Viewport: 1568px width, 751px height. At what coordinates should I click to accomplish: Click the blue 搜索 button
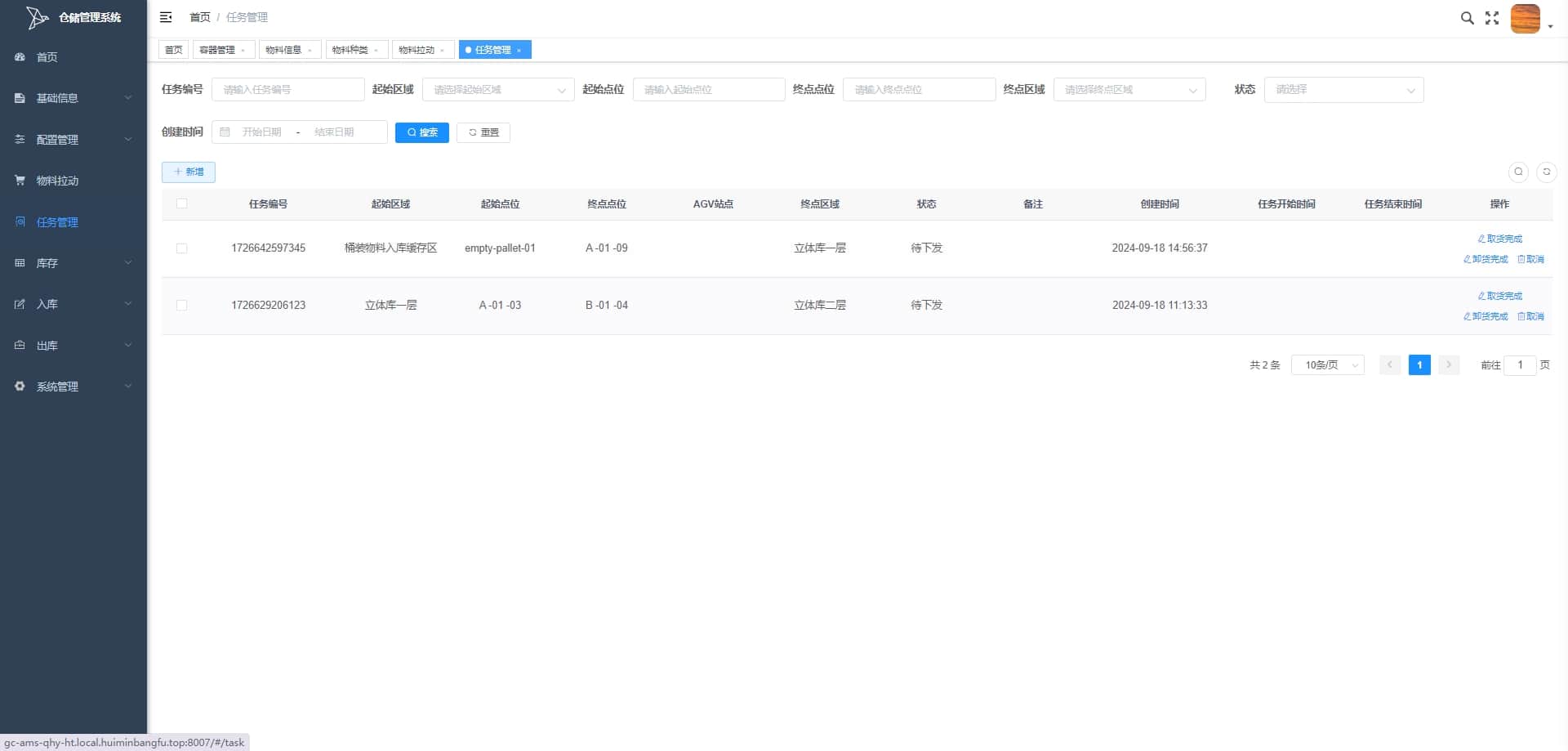pos(422,132)
